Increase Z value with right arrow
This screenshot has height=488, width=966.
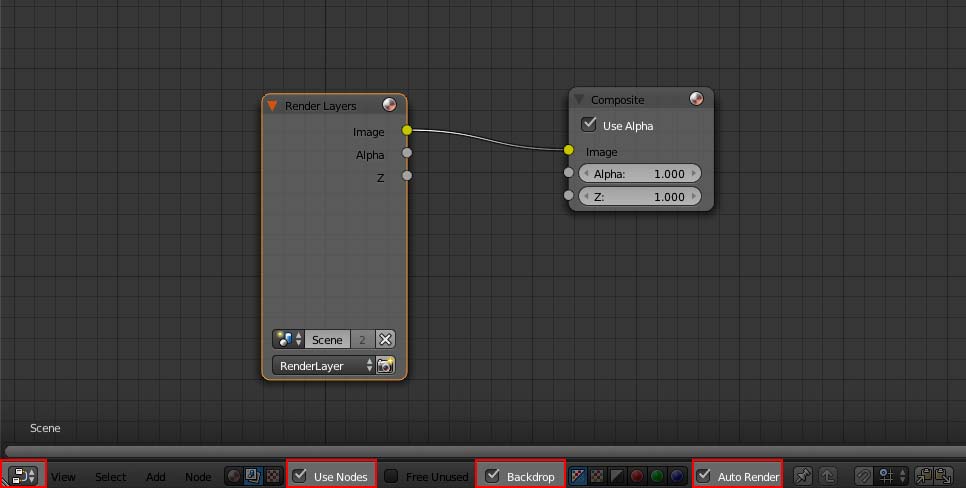[x=694, y=197]
